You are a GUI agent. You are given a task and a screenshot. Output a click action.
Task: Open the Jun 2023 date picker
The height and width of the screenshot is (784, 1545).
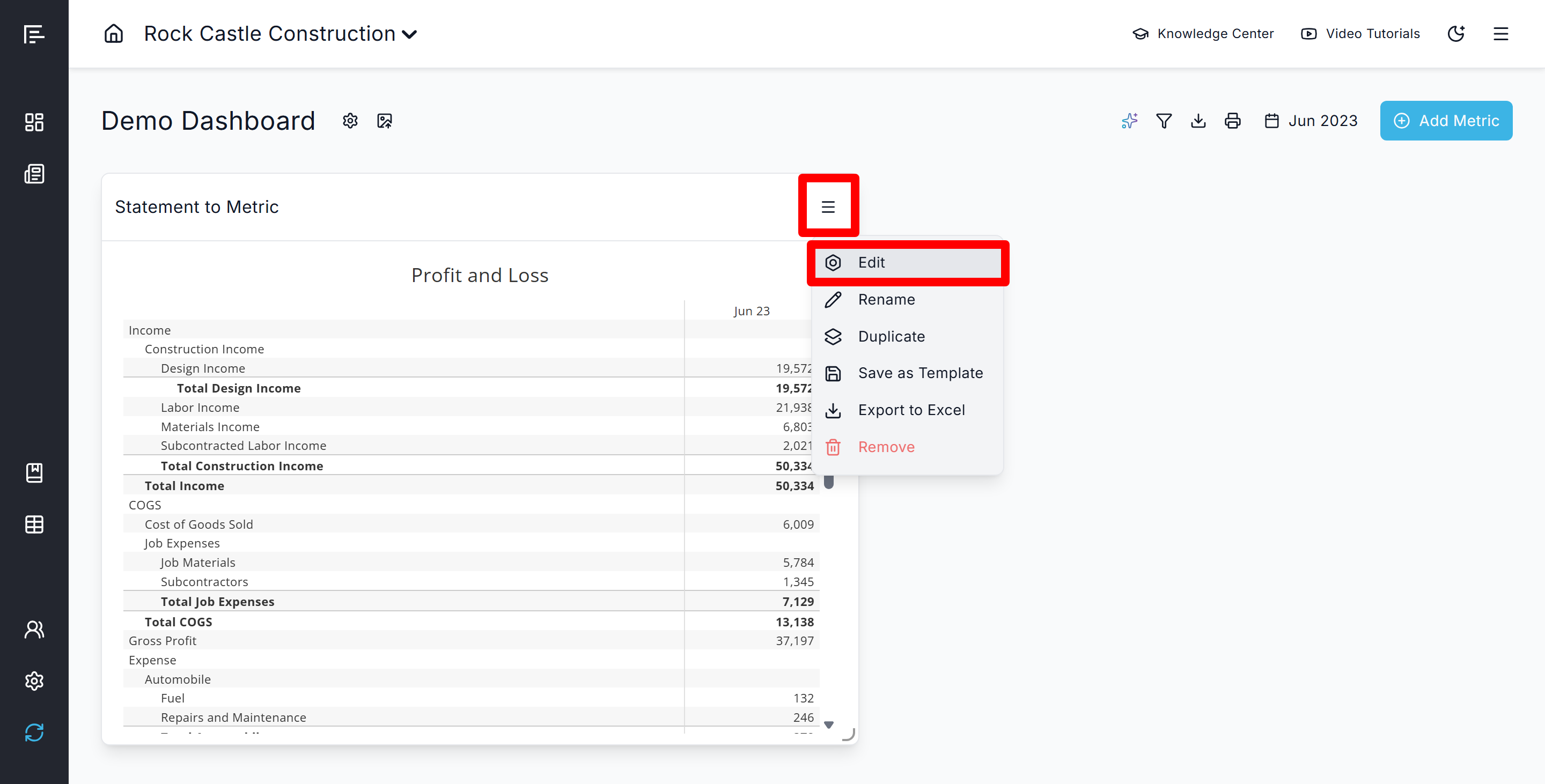pos(1311,121)
